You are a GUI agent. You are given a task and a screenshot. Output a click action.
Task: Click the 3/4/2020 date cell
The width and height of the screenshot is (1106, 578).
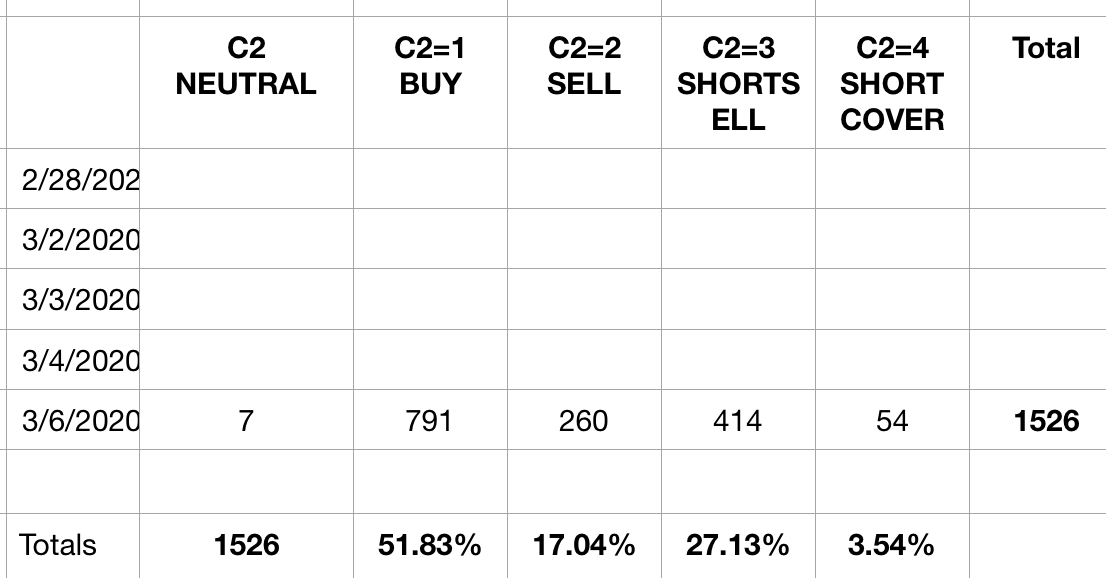[x=80, y=360]
